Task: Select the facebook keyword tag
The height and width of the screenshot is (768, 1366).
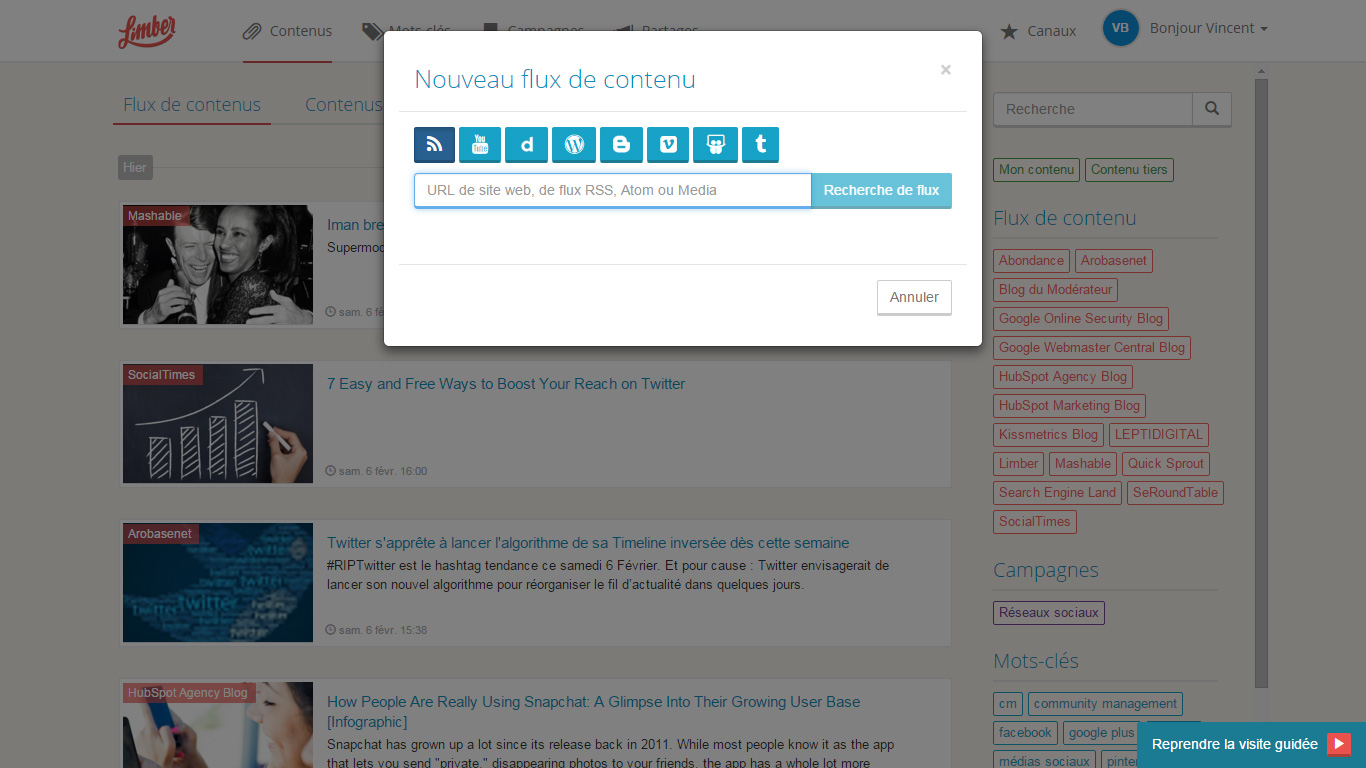Action: click(x=1025, y=733)
